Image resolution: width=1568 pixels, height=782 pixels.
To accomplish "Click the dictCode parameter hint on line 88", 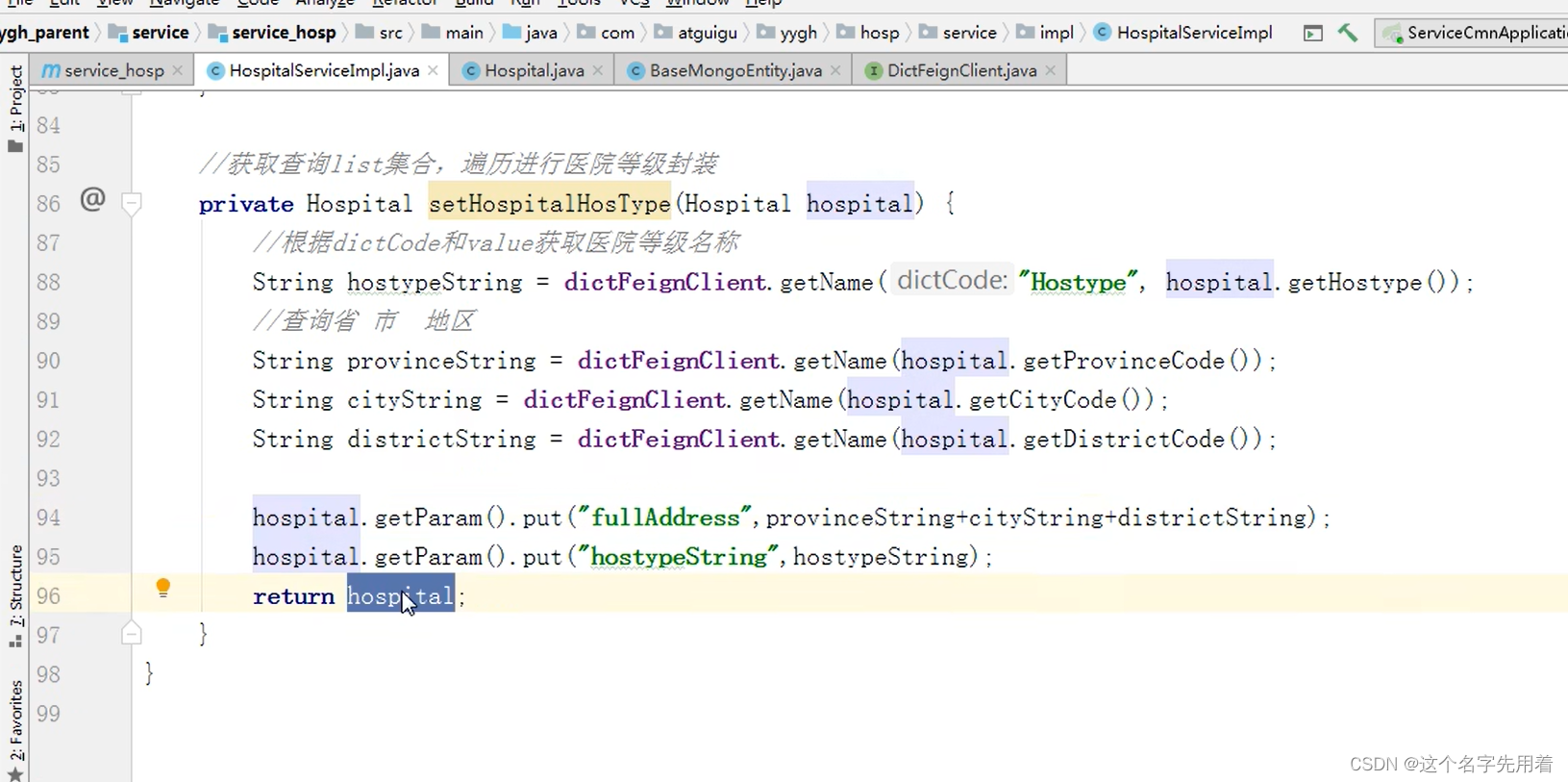I will point(952,280).
